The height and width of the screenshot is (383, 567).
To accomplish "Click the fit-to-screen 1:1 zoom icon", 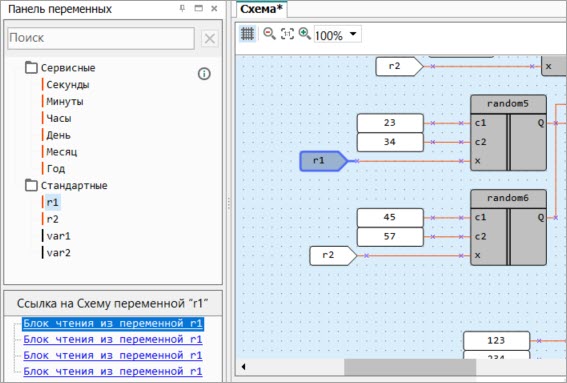I will (x=287, y=34).
